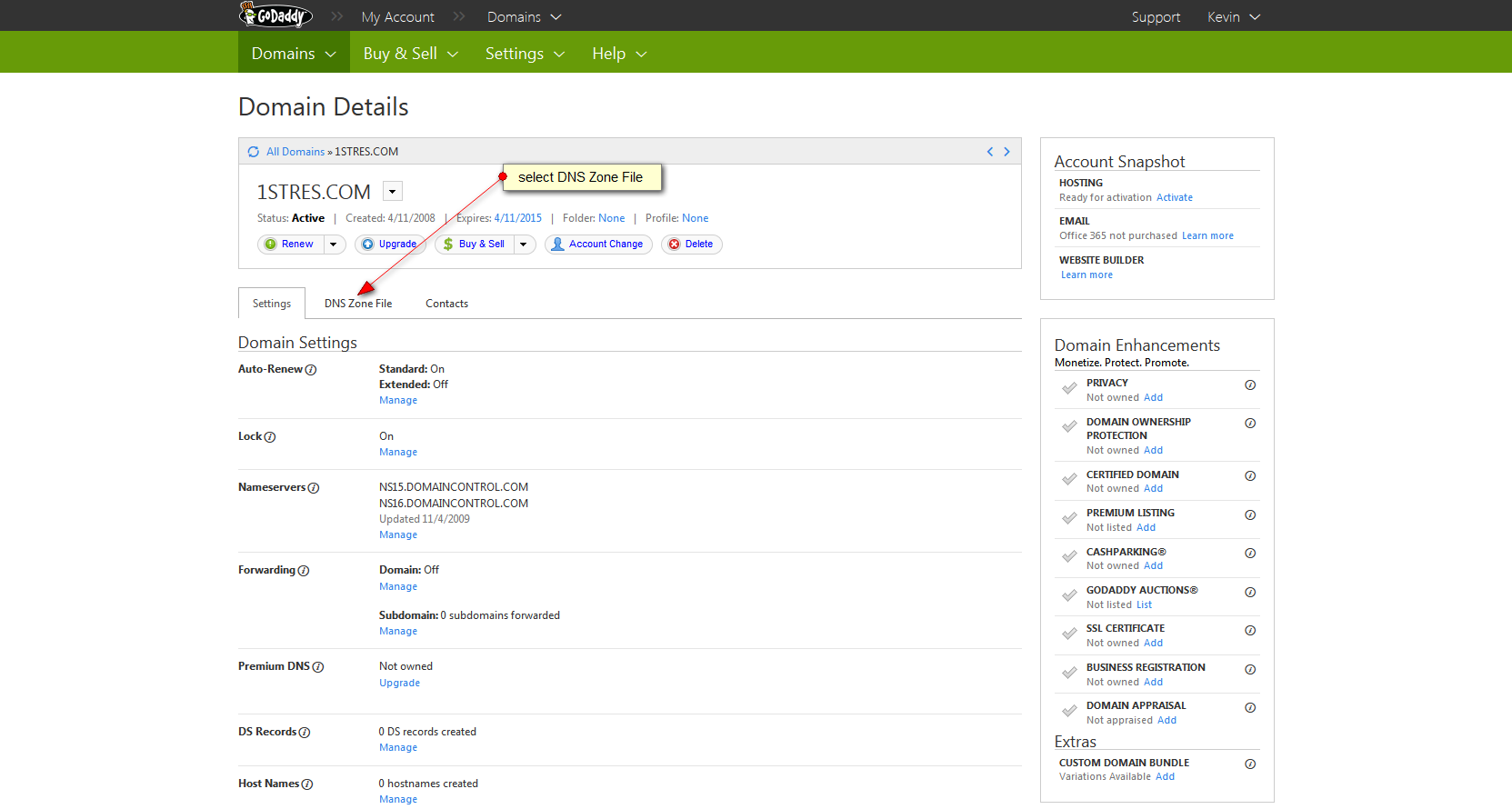Click the Auto-Renew help icon
The height and width of the screenshot is (809, 1512).
311,370
